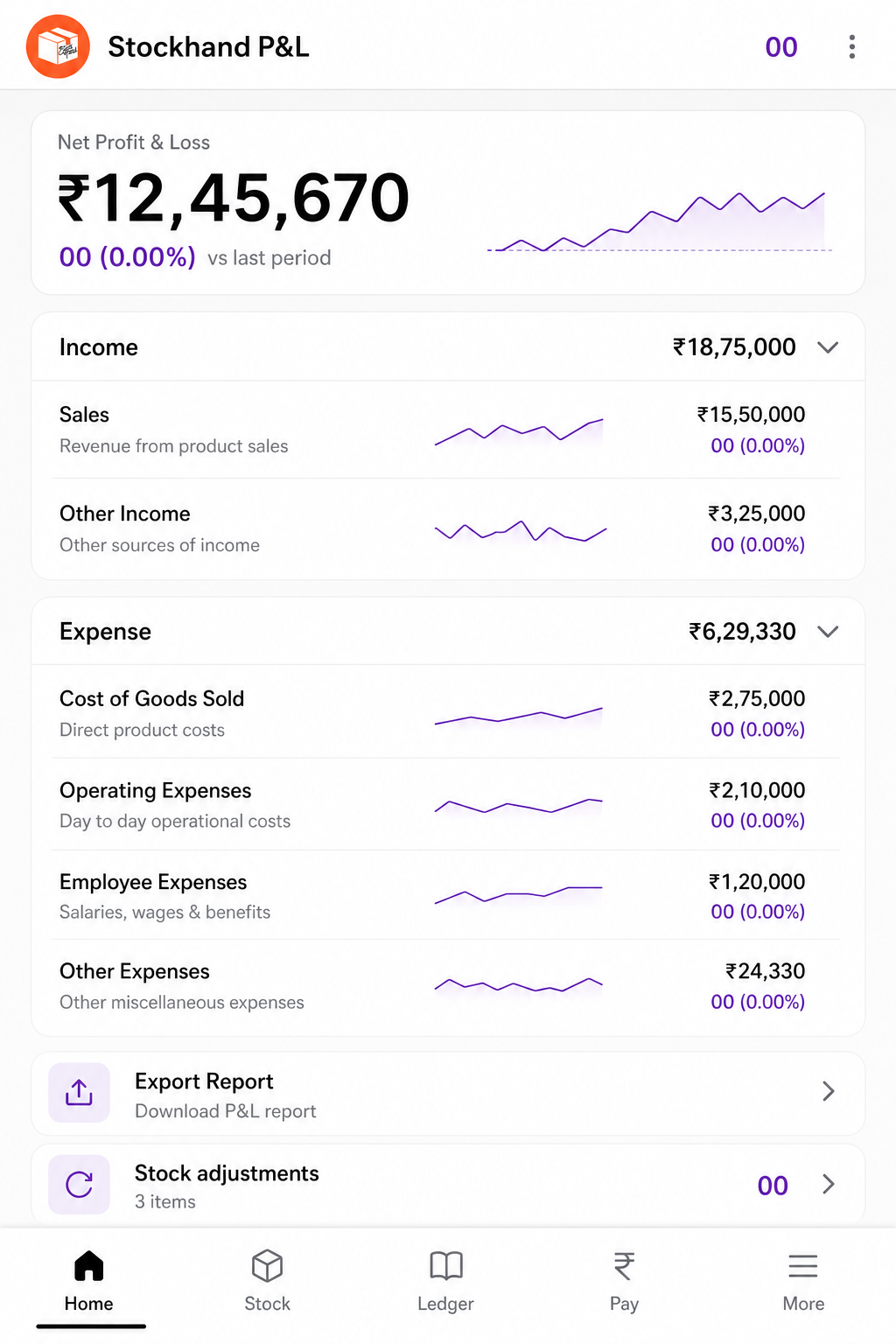
Task: Open the Other Income row
Action: 447,528
